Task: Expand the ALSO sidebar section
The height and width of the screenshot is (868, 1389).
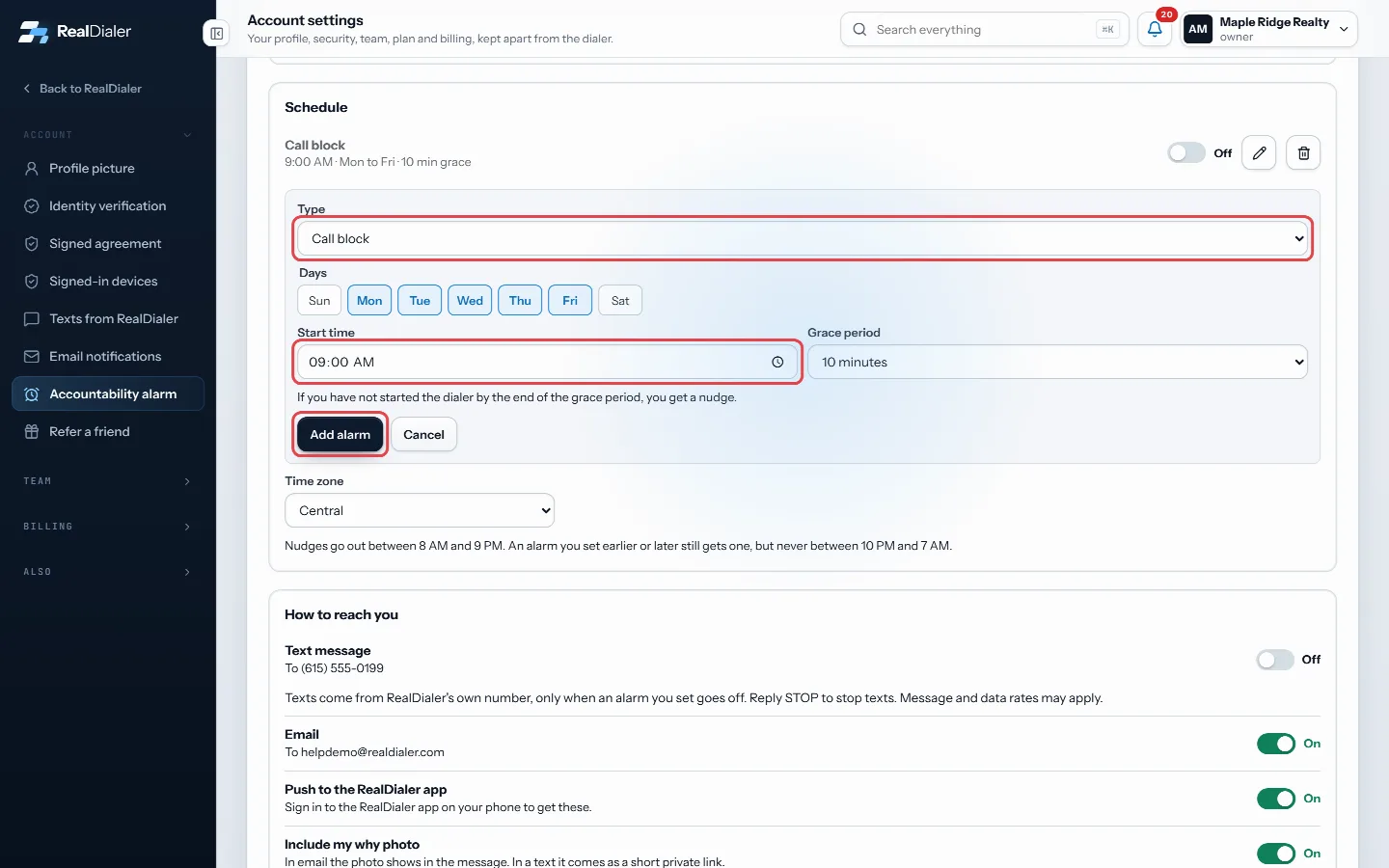Action: [x=108, y=571]
